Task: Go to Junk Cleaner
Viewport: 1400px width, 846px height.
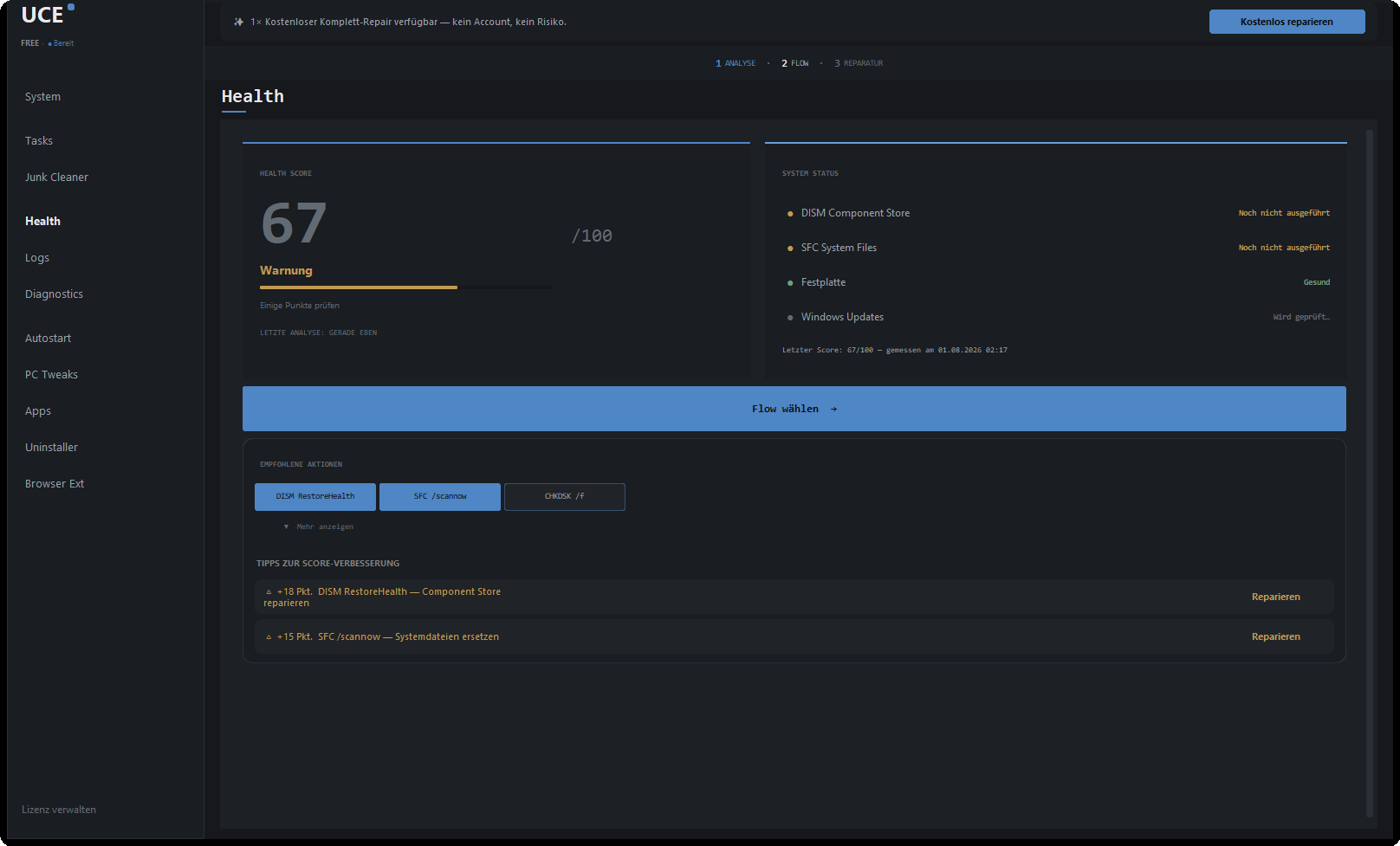Action: 56,178
